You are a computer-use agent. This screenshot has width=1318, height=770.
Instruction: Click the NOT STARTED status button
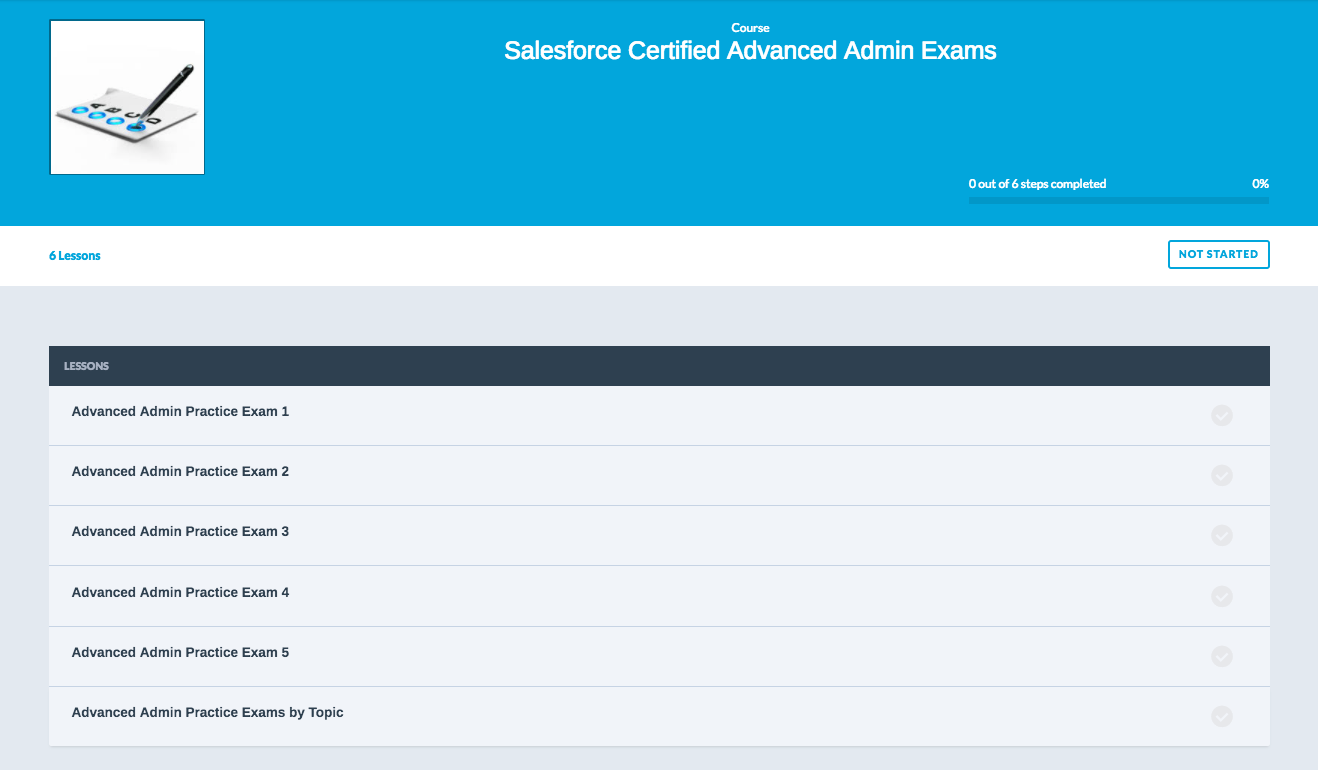(x=1218, y=255)
